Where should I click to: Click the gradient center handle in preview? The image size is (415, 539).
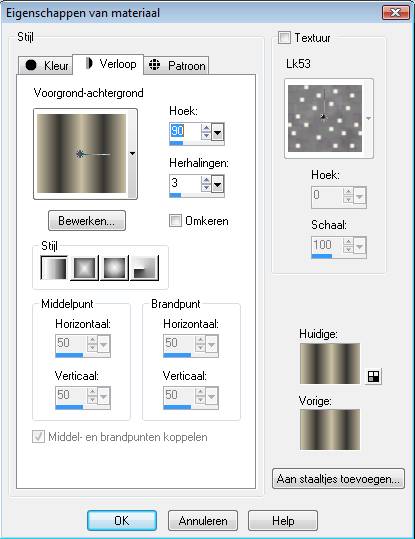coord(80,154)
